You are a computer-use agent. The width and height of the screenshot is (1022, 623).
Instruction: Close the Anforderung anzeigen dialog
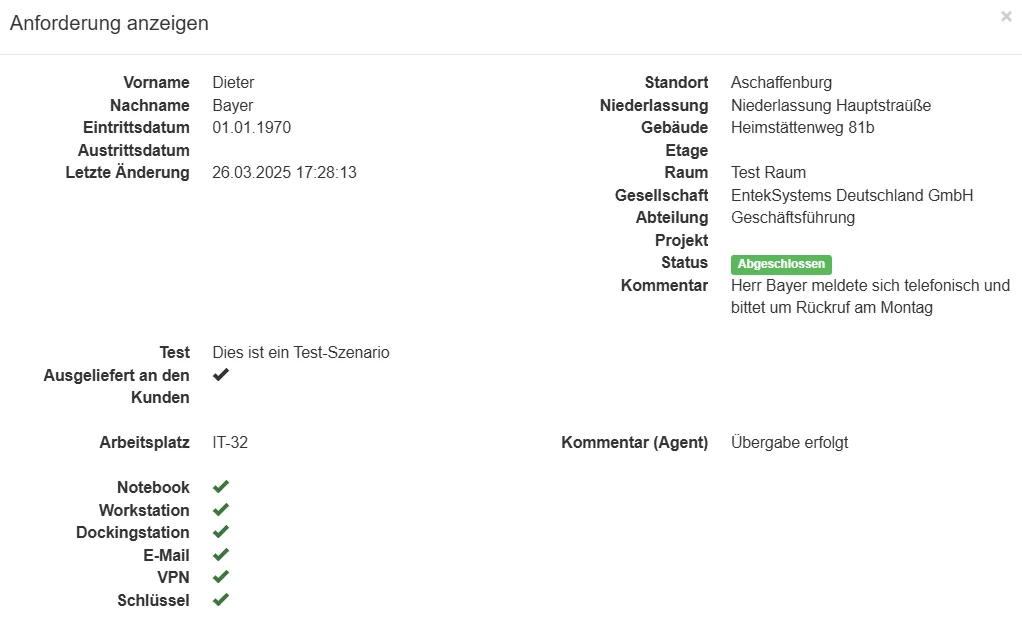point(1006,17)
